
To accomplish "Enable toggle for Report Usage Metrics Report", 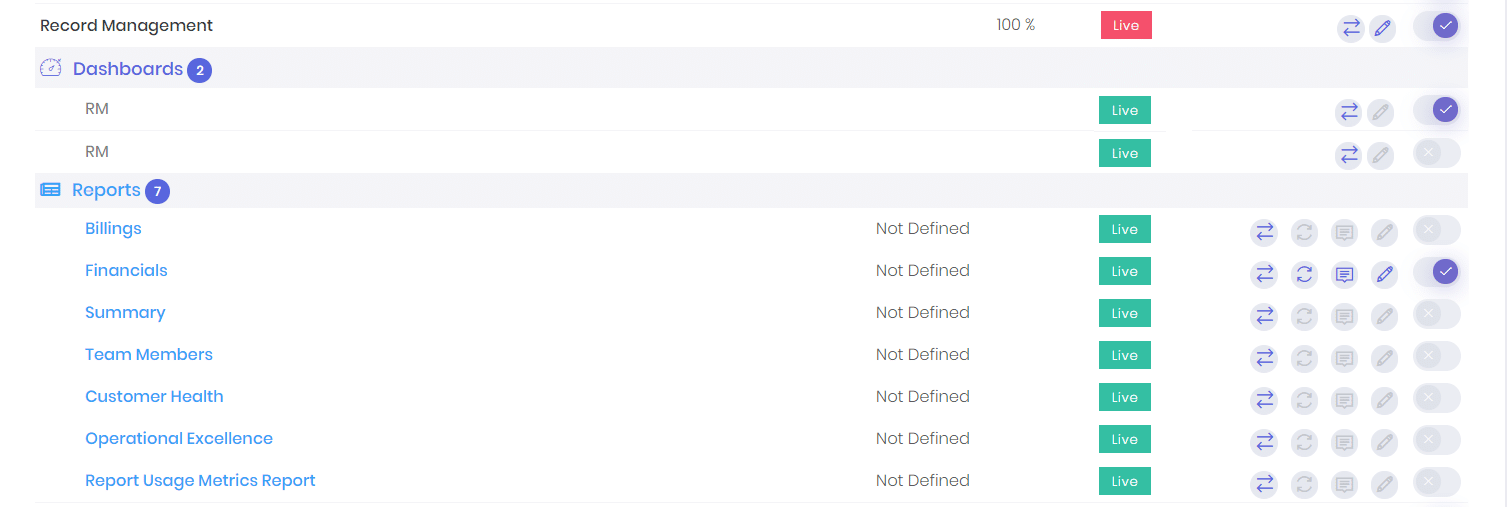I will pyautogui.click(x=1437, y=482).
